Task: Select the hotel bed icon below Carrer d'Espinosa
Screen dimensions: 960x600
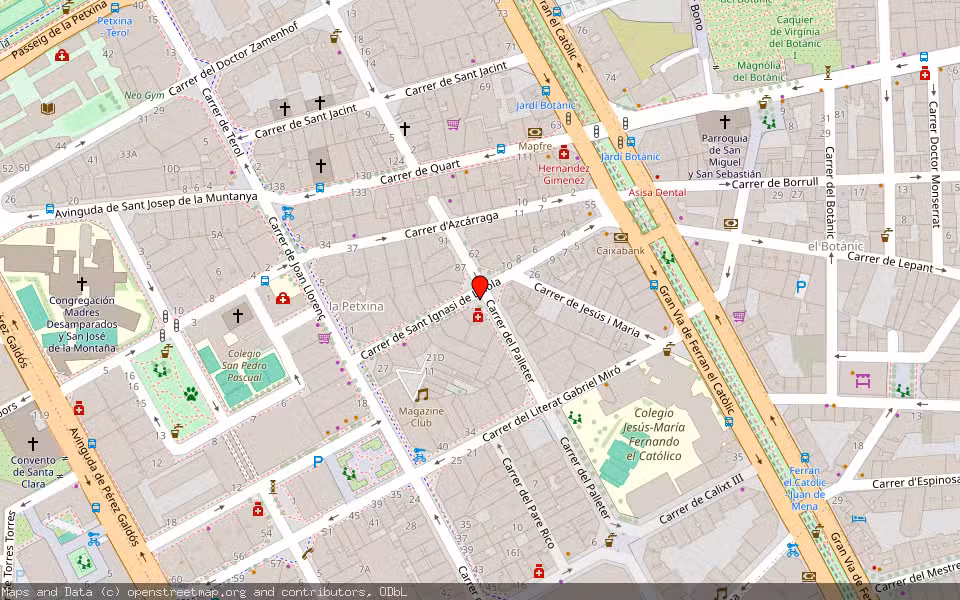Action: pos(859,519)
